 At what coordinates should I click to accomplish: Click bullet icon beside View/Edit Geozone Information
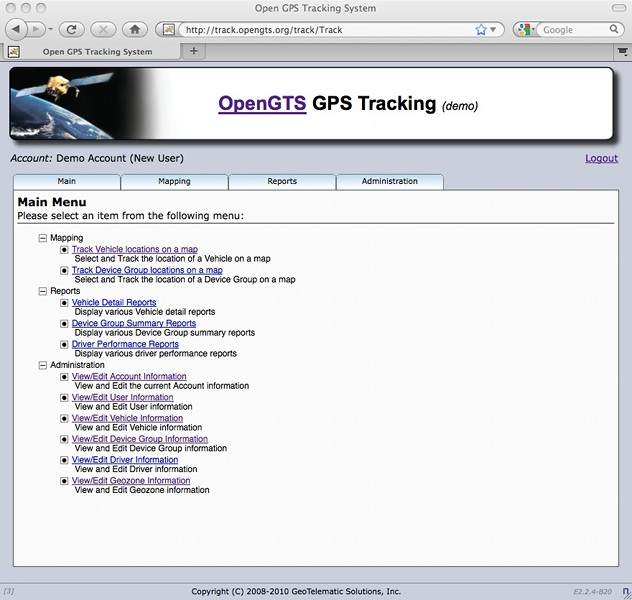(x=64, y=482)
